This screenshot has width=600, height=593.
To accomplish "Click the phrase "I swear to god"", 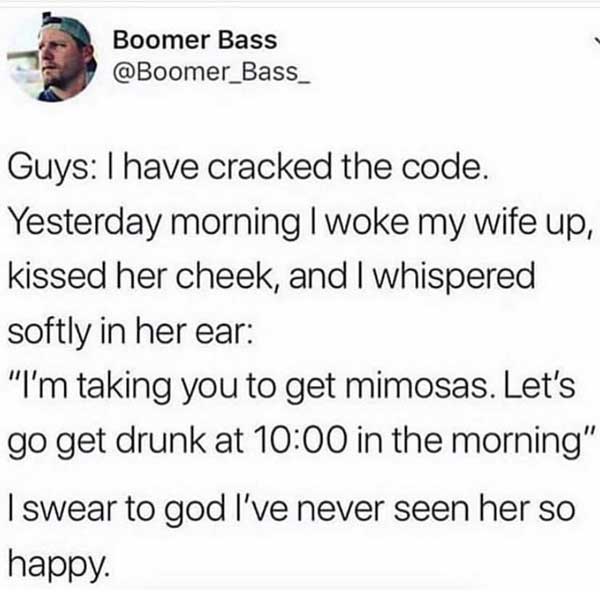I will (x=117, y=510).
